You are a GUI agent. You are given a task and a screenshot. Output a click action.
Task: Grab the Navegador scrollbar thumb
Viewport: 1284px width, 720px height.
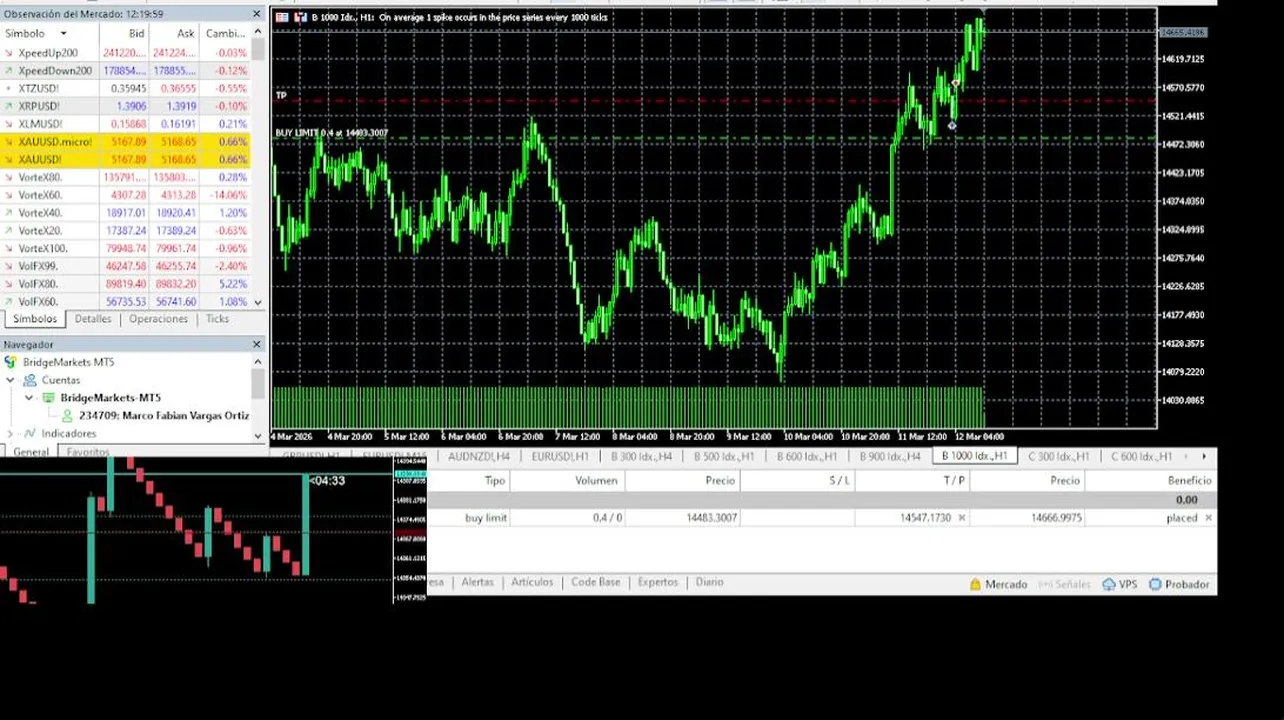pyautogui.click(x=258, y=383)
